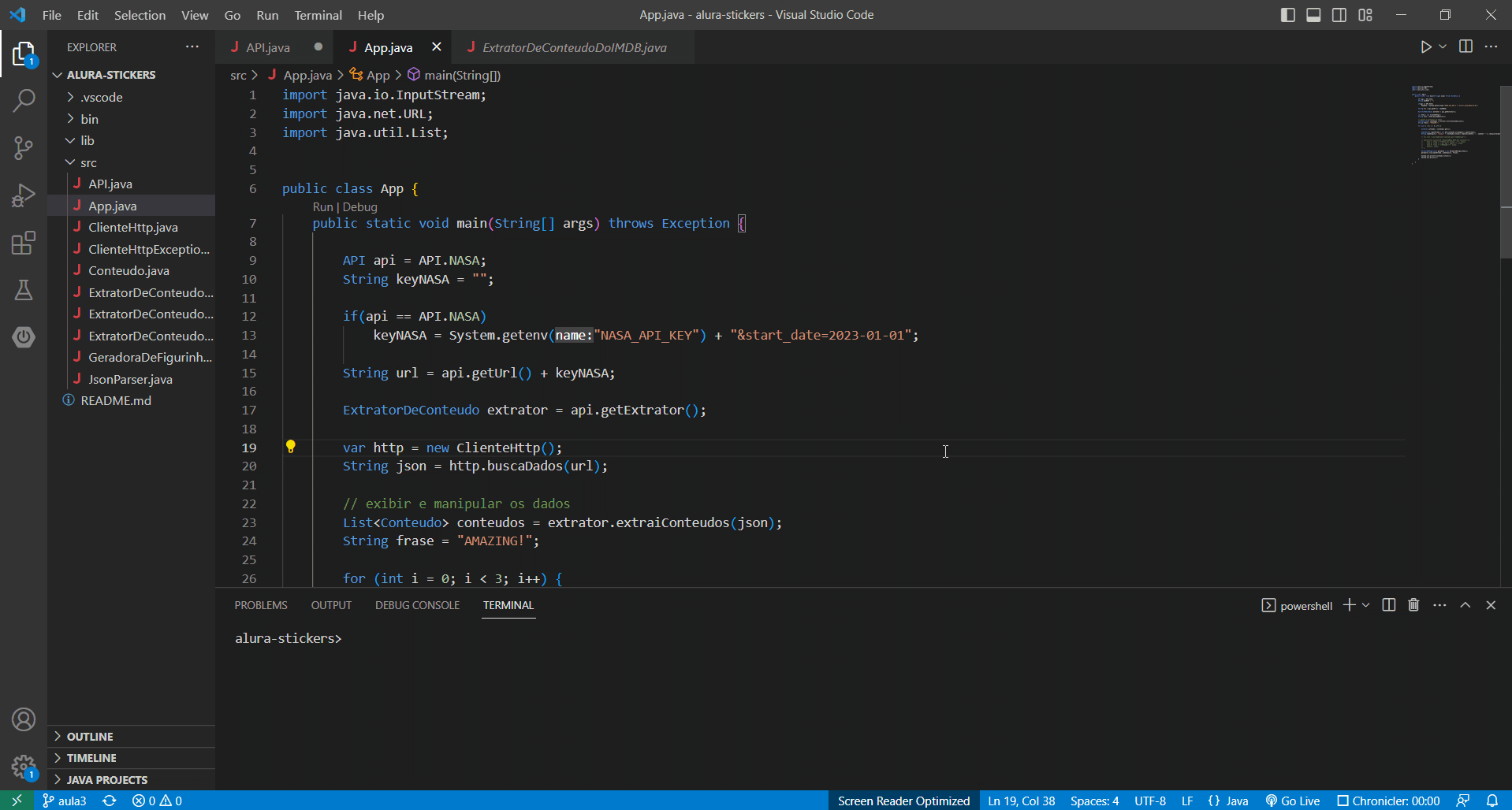This screenshot has width=1512, height=810.
Task: Start Go Live server
Action: point(1293,801)
